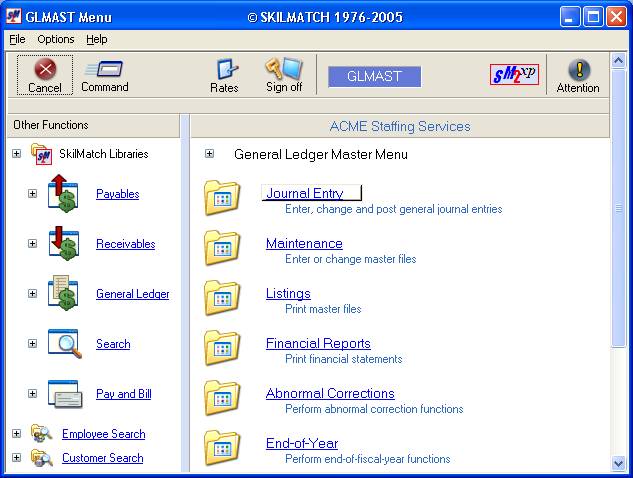This screenshot has height=478, width=633.
Task: Open the Abnormal Corrections link
Action: [x=330, y=393]
